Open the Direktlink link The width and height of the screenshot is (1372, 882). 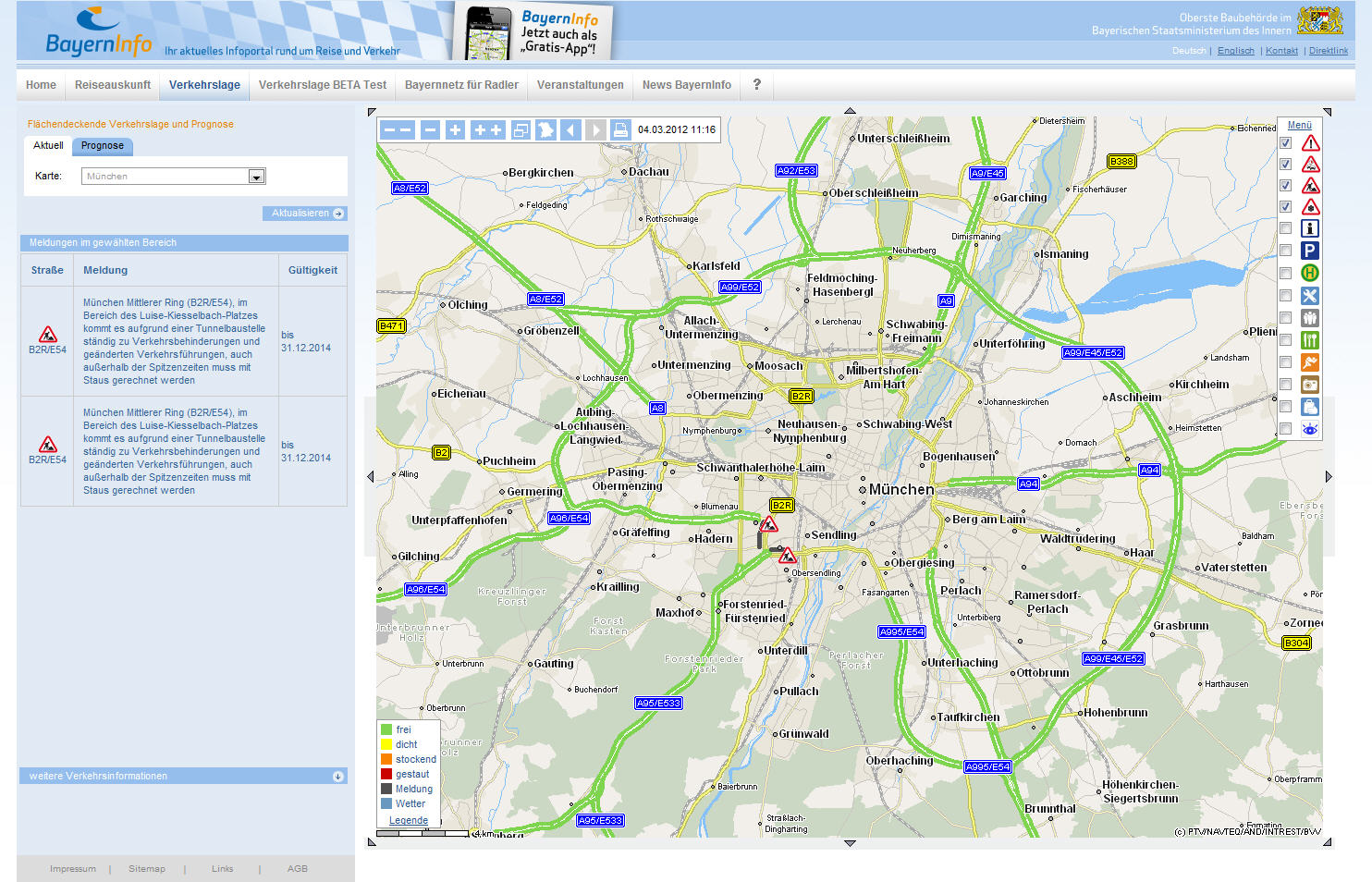coord(1329,51)
